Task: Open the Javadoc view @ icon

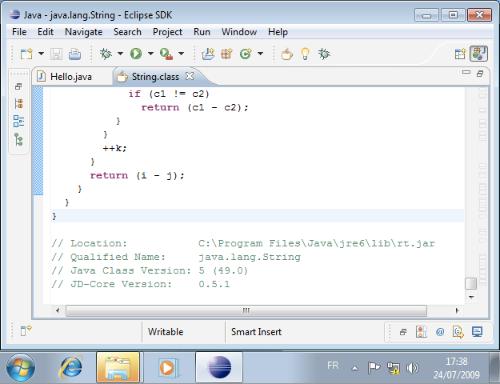Action: (440, 332)
